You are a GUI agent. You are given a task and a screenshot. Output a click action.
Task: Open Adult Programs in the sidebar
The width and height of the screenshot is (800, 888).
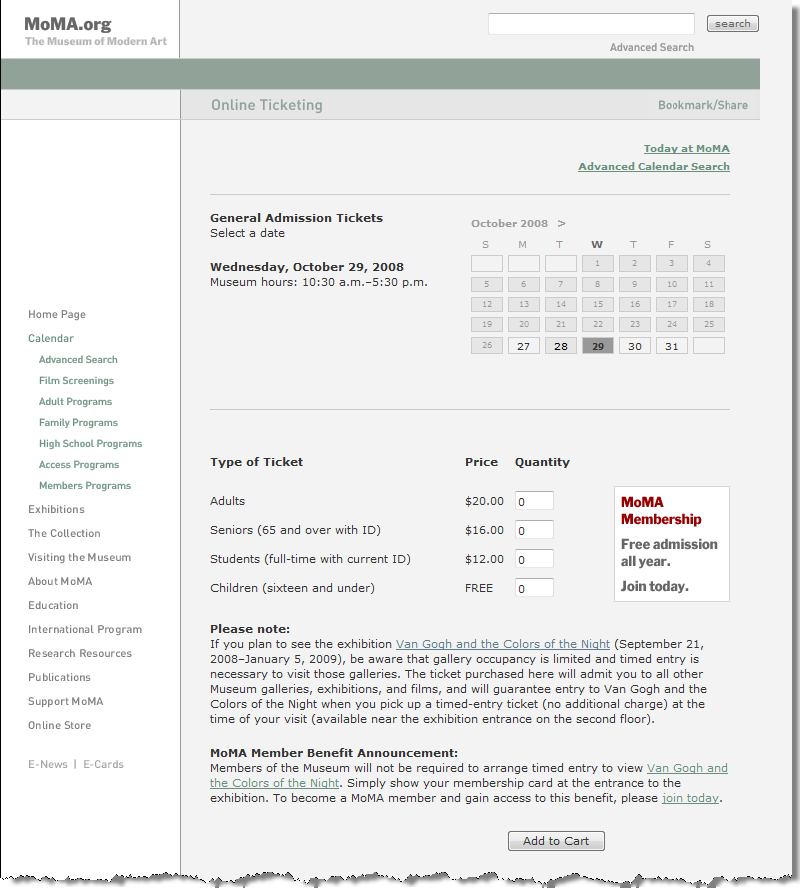(75, 402)
